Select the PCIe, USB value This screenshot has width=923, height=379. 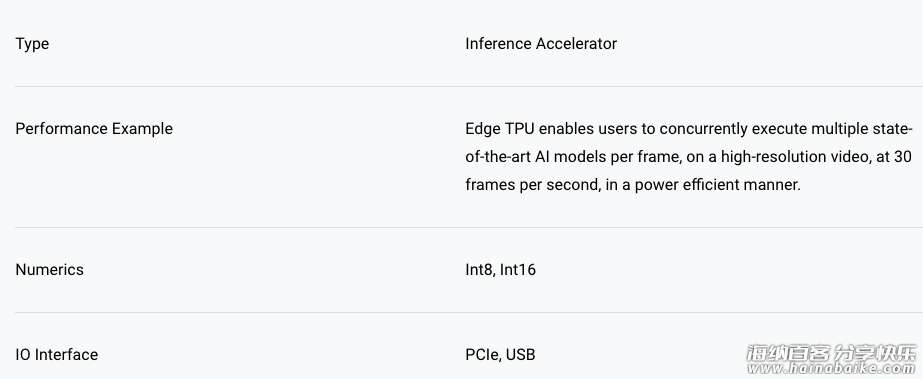(500, 355)
